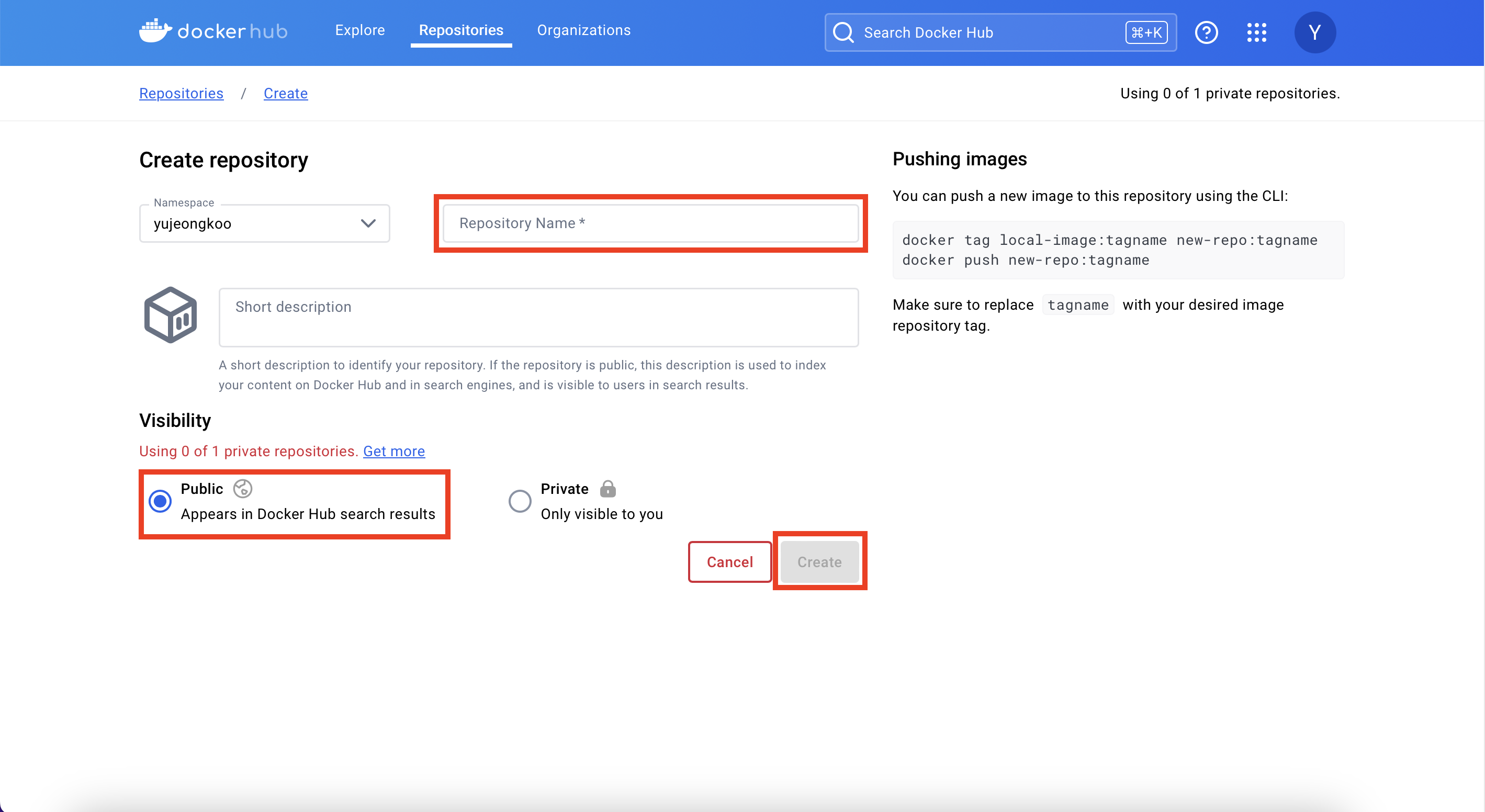Go to the Repositories nav tab
Screen dimensions: 1485x812
tap(460, 30)
